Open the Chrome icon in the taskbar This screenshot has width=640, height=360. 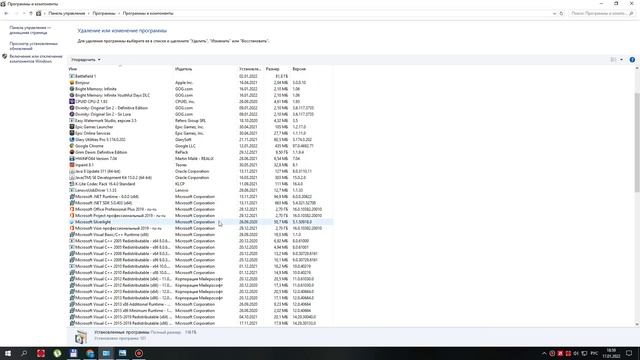[90, 353]
